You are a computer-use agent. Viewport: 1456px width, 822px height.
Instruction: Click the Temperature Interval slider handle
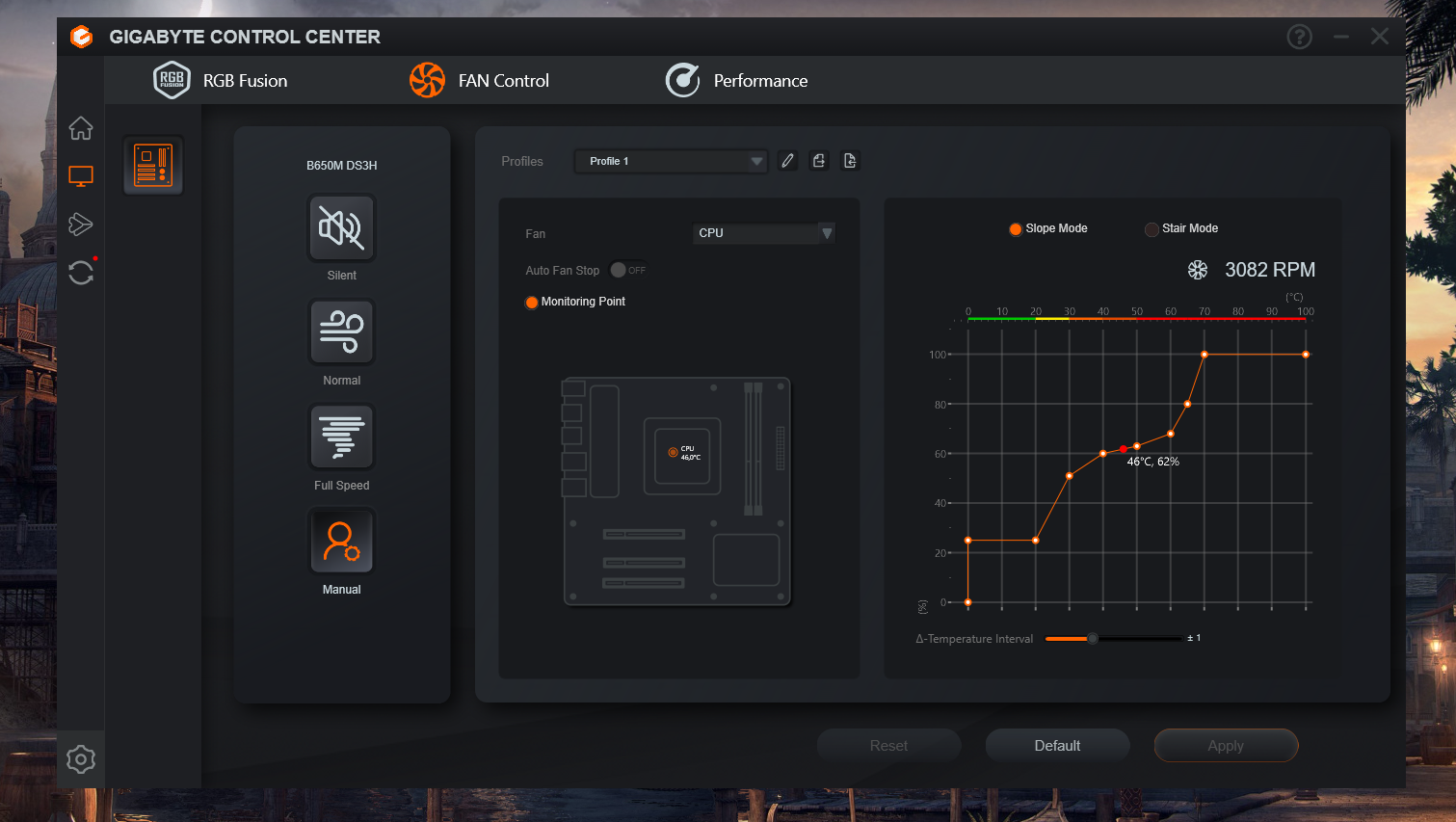(1093, 639)
